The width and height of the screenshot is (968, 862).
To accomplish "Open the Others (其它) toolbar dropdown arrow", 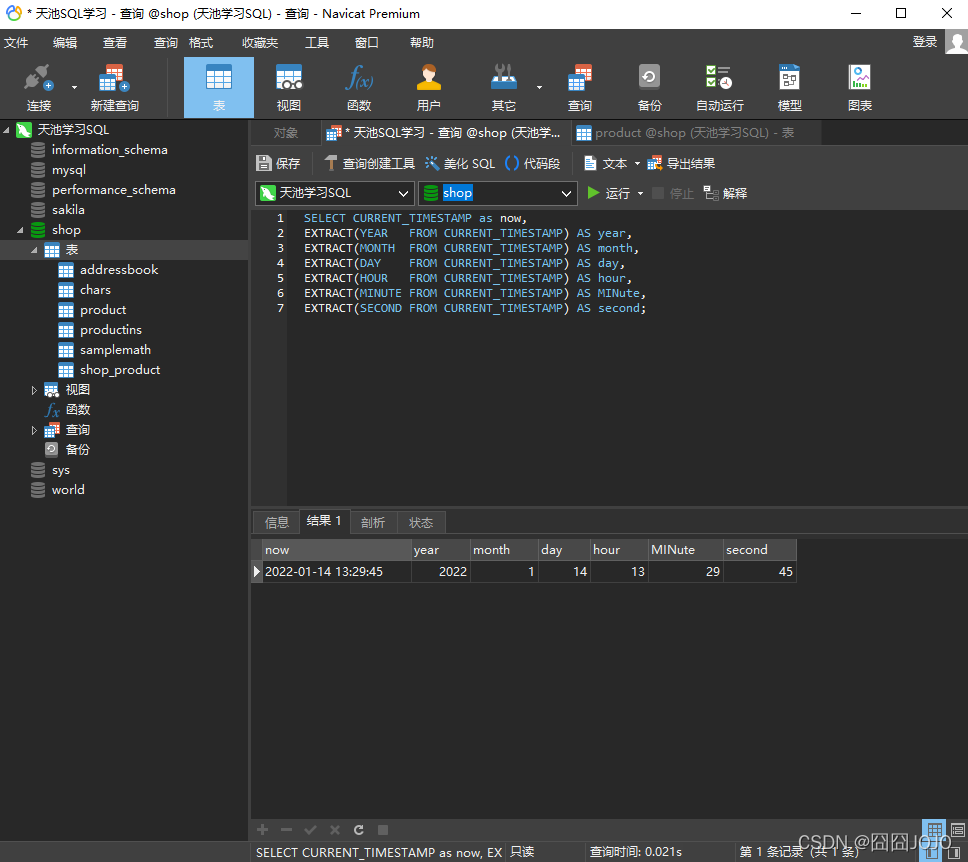I will (x=540, y=88).
